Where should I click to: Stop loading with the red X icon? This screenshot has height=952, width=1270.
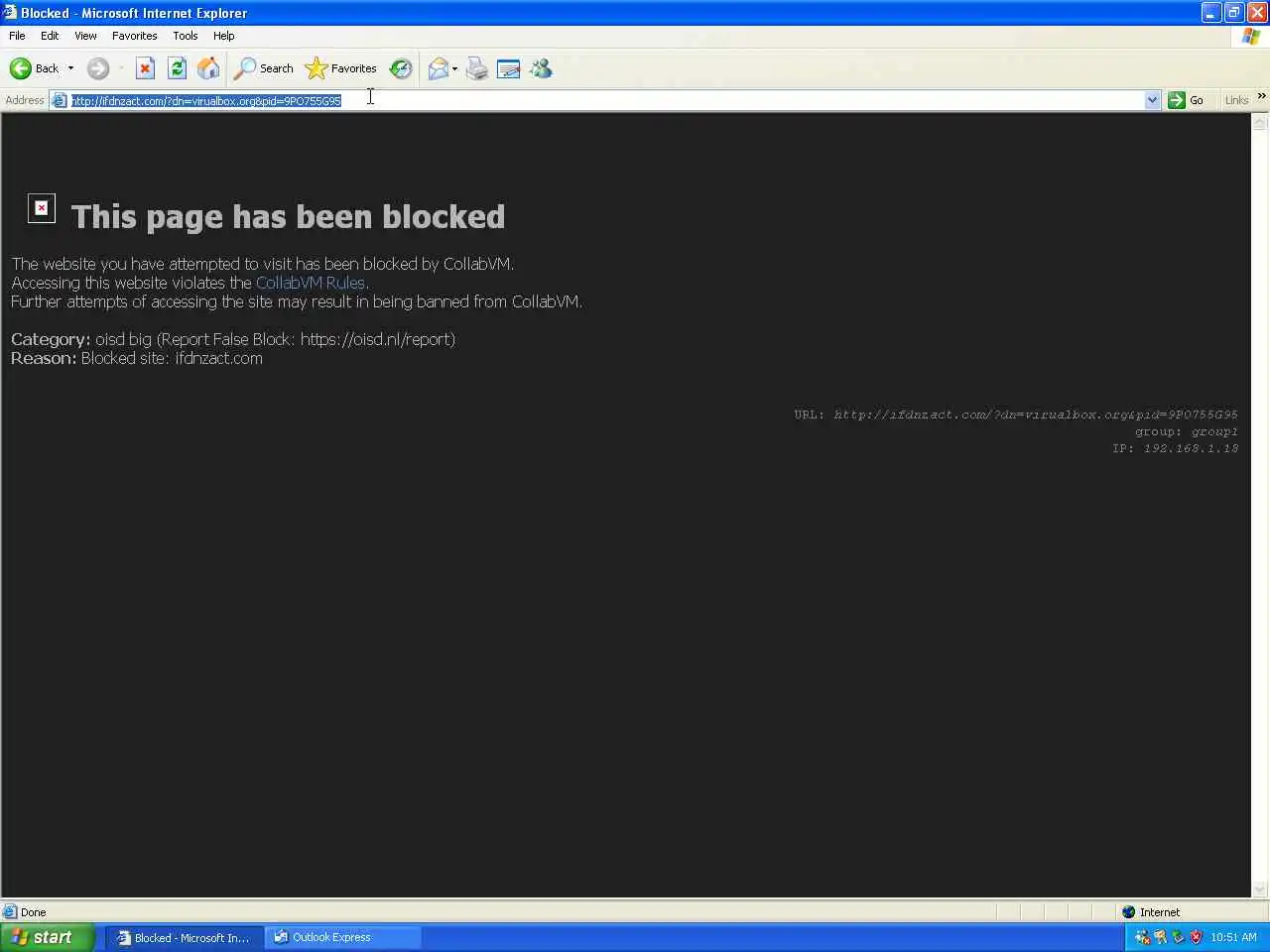tap(145, 68)
